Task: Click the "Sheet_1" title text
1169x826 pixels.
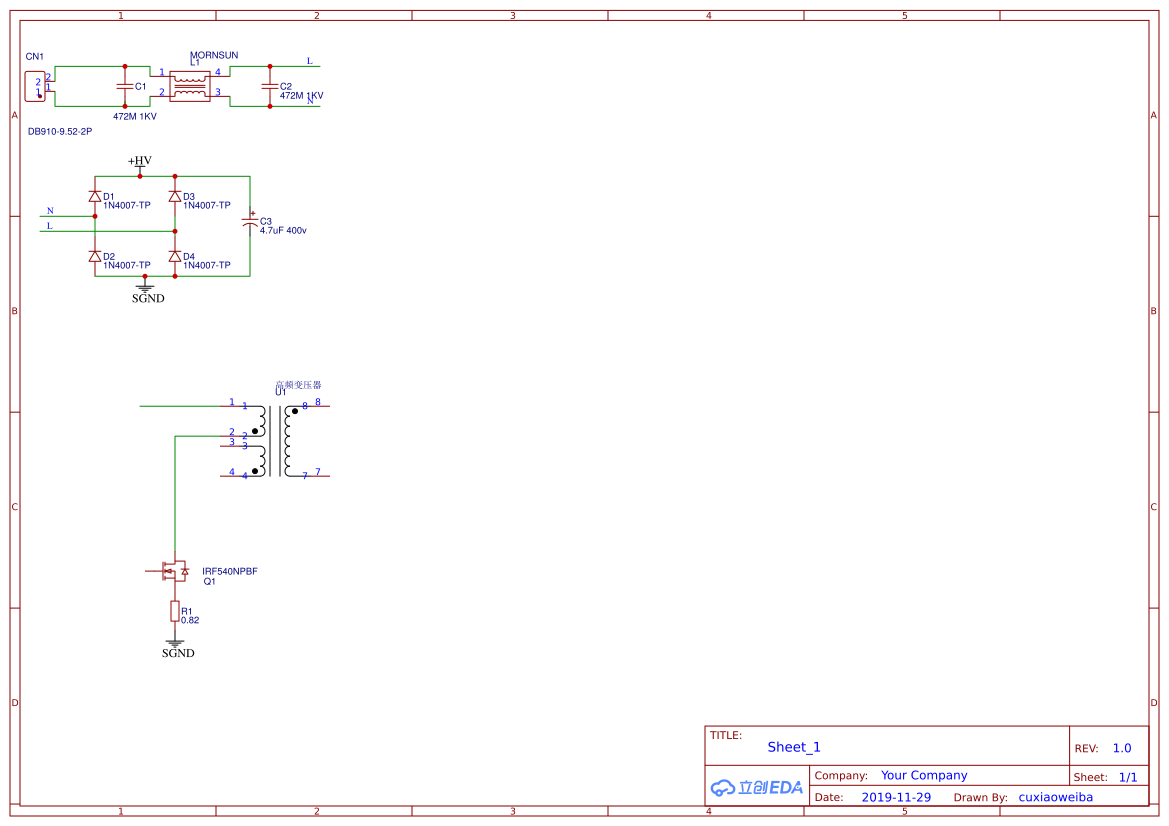Action: [794, 747]
